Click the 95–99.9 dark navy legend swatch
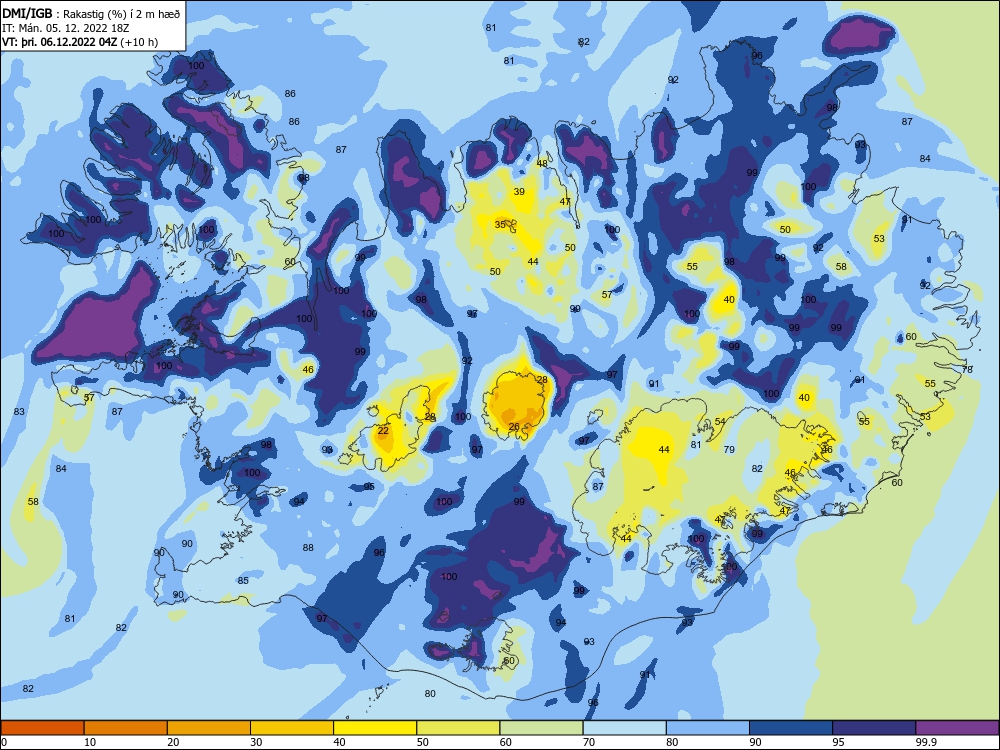The width and height of the screenshot is (1000, 750). point(874,728)
